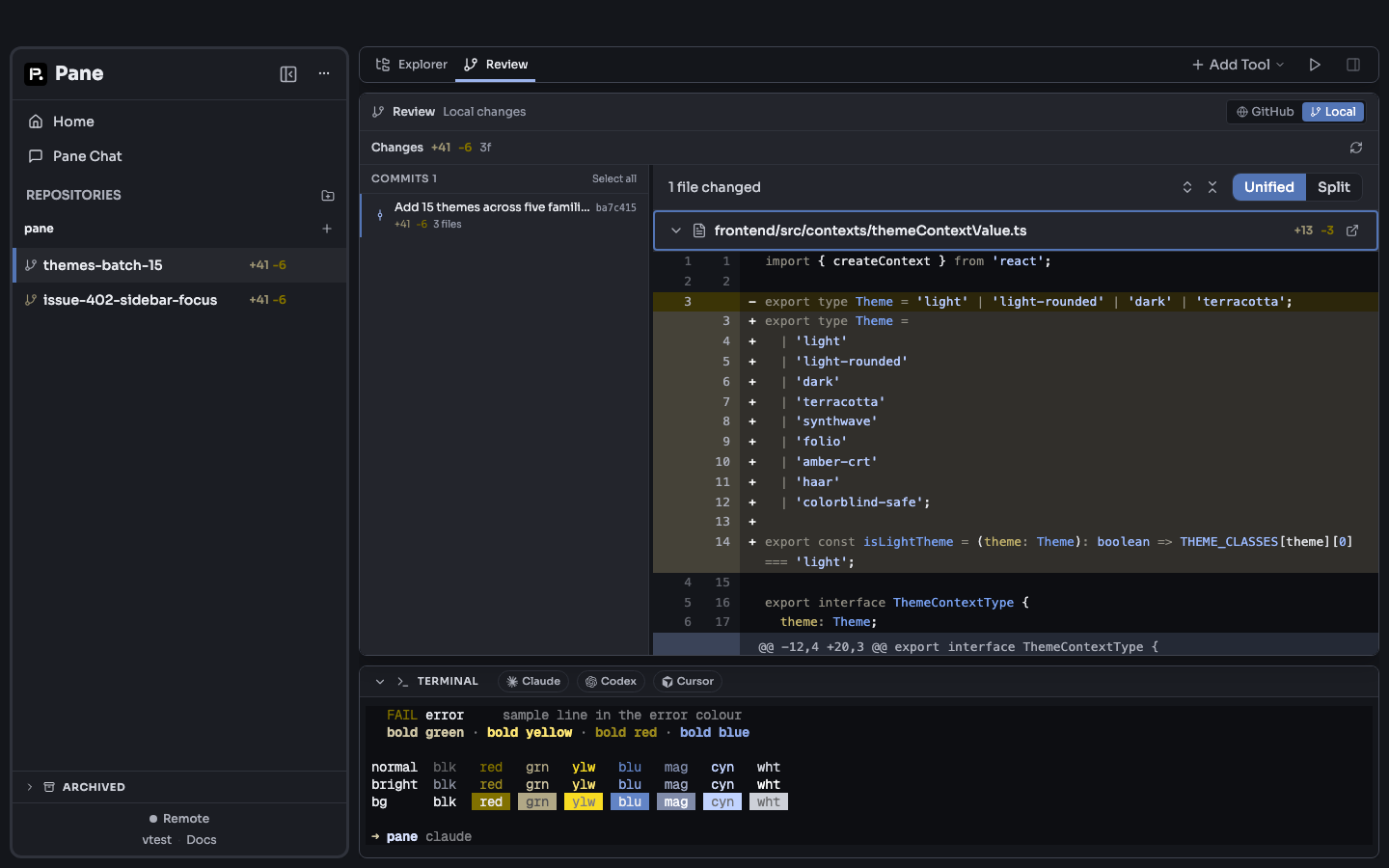
Task: Switch to the Explorer tab
Action: point(412,65)
